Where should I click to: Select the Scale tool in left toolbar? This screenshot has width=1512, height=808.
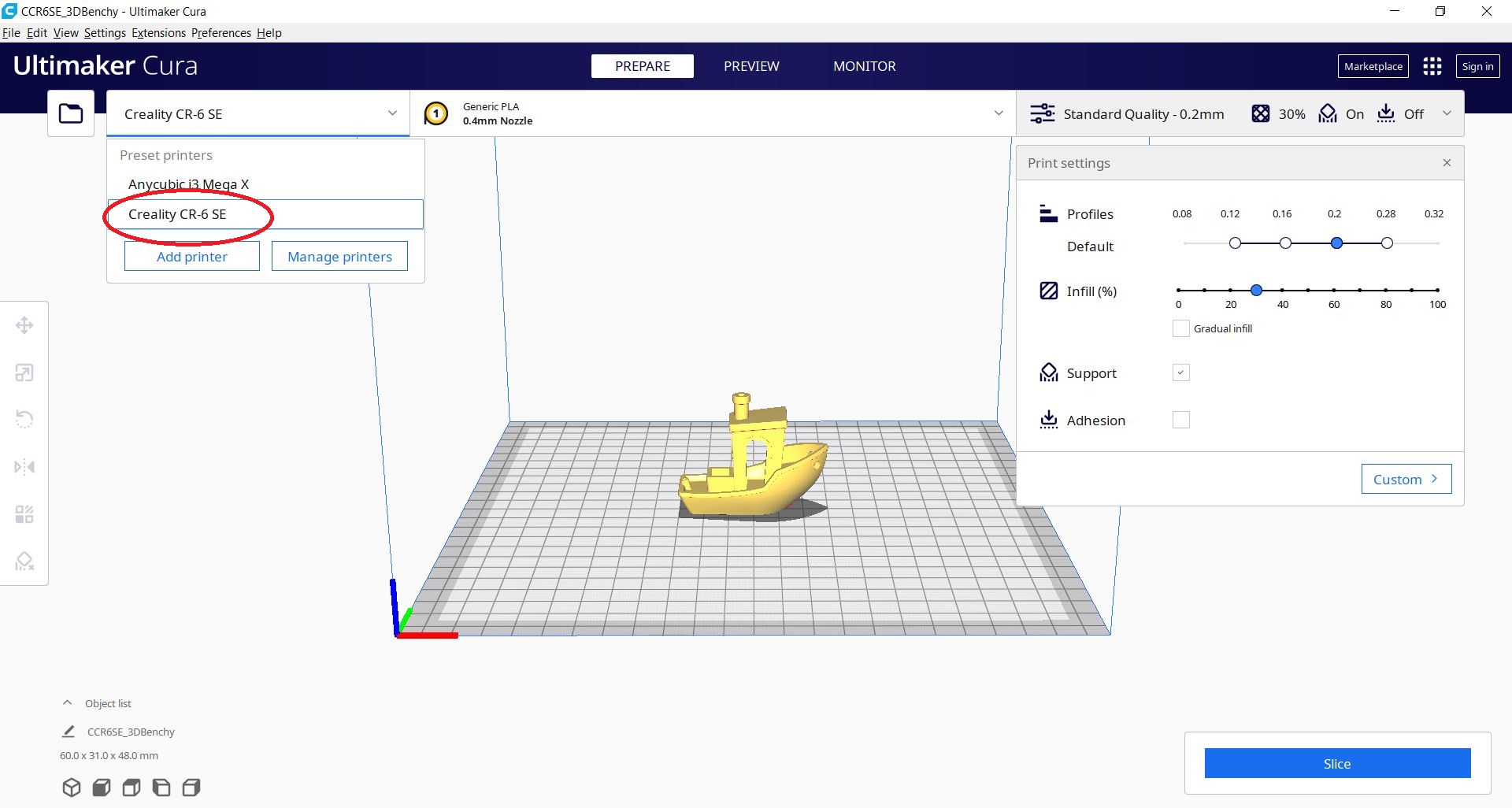[x=24, y=372]
